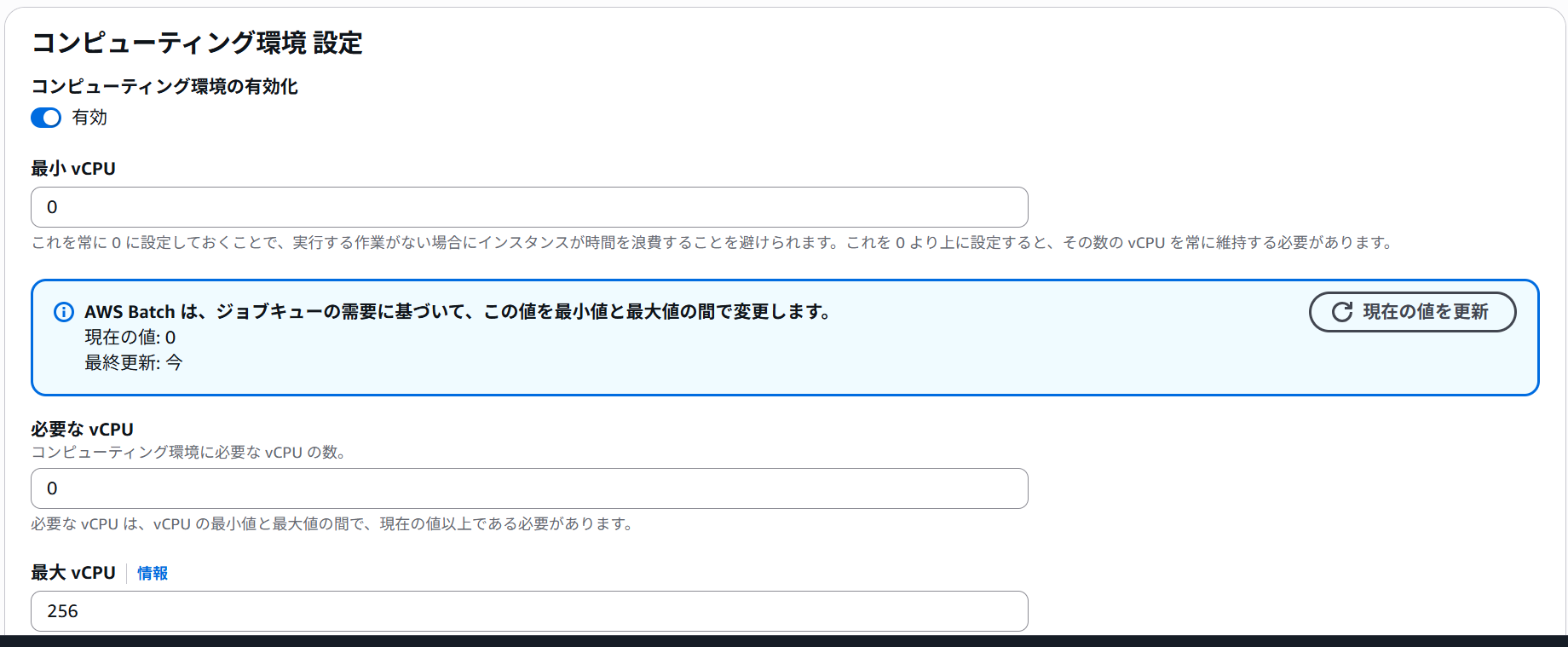This screenshot has width=1568, height=647.
Task: Click the refresh arrow icon in 現在の値を更新
Action: (x=1342, y=312)
